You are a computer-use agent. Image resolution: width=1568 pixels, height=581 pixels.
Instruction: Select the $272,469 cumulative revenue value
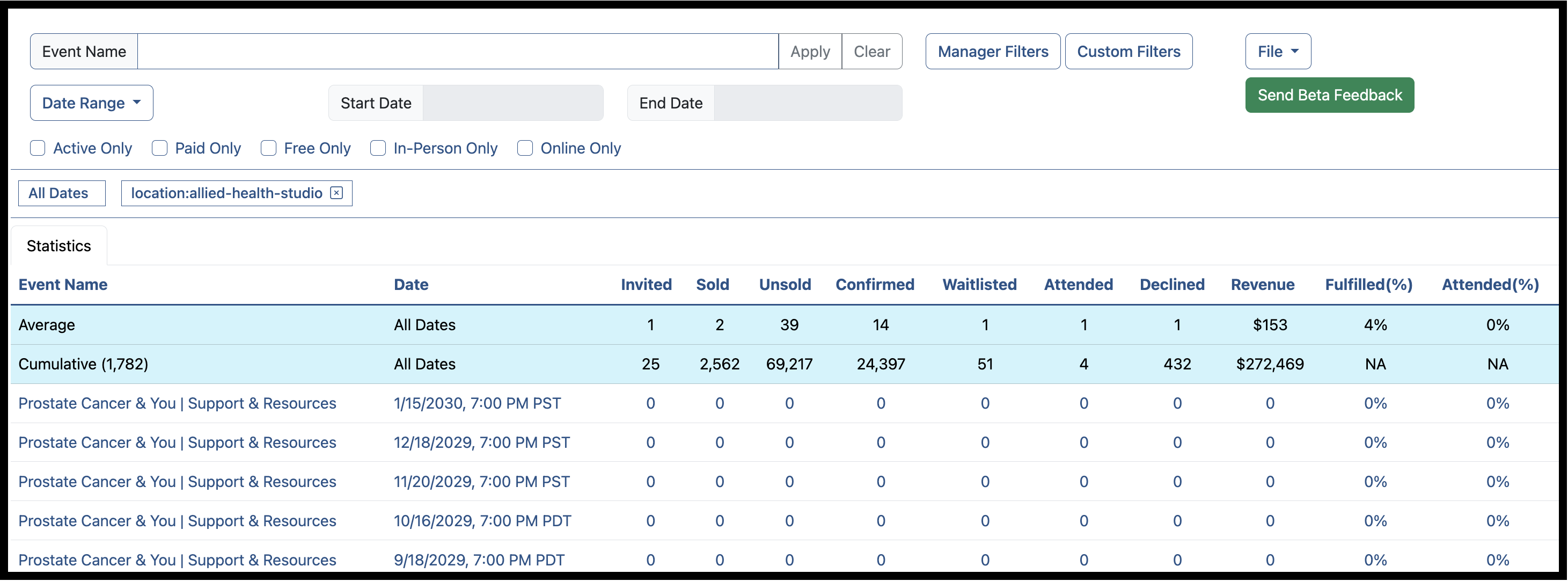click(1270, 364)
